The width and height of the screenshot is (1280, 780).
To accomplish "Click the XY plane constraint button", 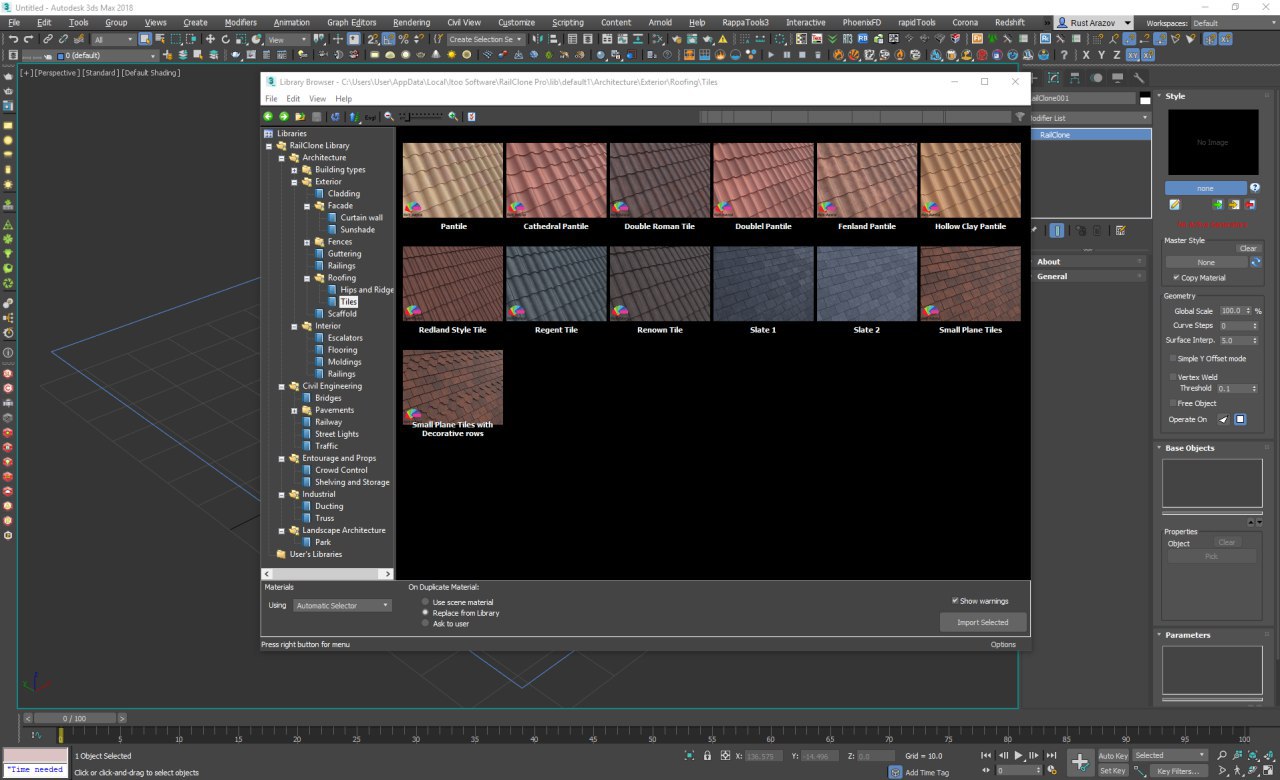I will 1133,55.
